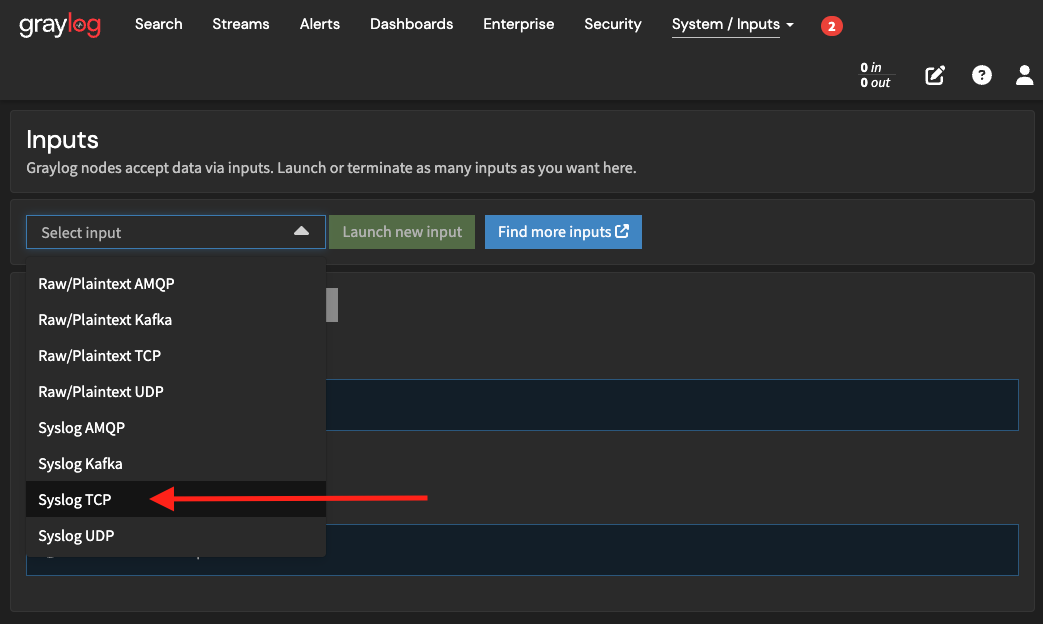1043x624 pixels.
Task: Click the 0 in 0 out throughput indicator
Action: coord(875,75)
